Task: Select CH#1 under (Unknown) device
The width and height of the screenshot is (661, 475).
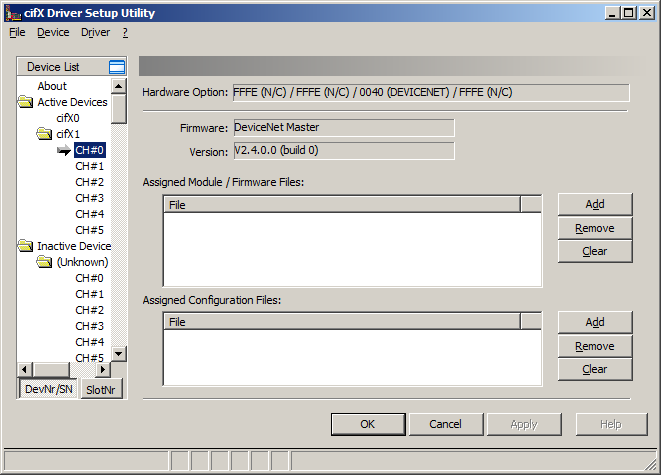Action: tap(89, 294)
